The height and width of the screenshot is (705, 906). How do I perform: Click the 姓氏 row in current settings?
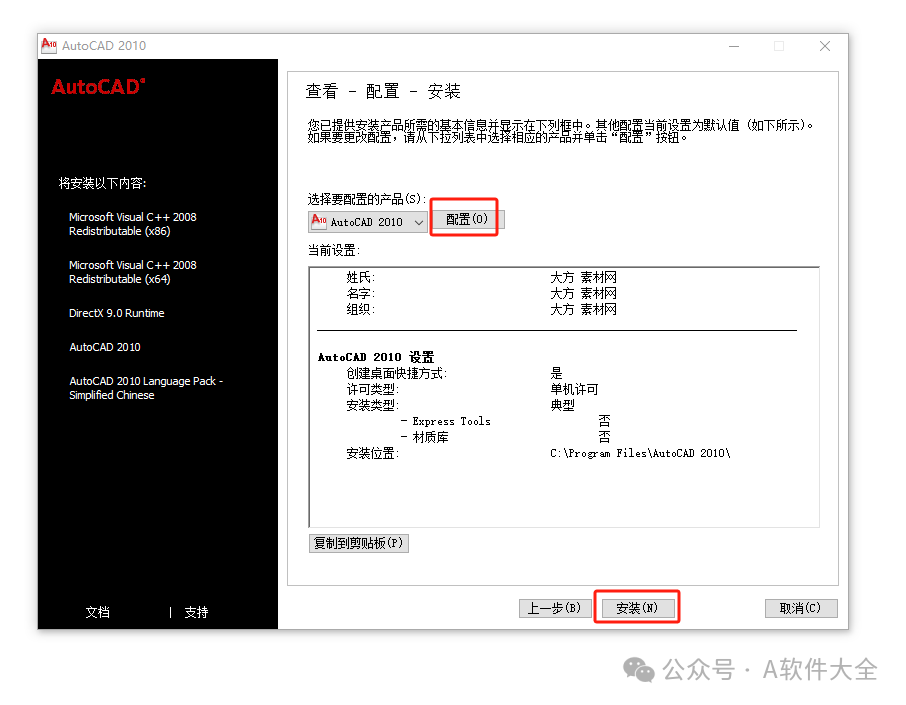click(481, 277)
